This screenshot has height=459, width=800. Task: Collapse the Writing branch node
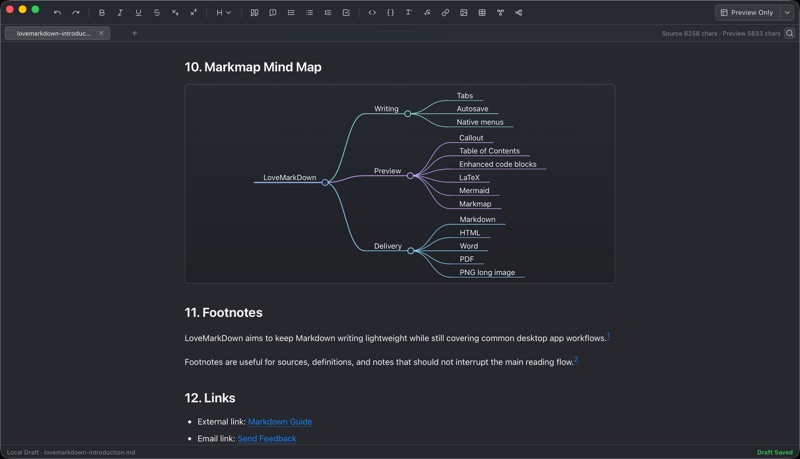click(x=408, y=114)
